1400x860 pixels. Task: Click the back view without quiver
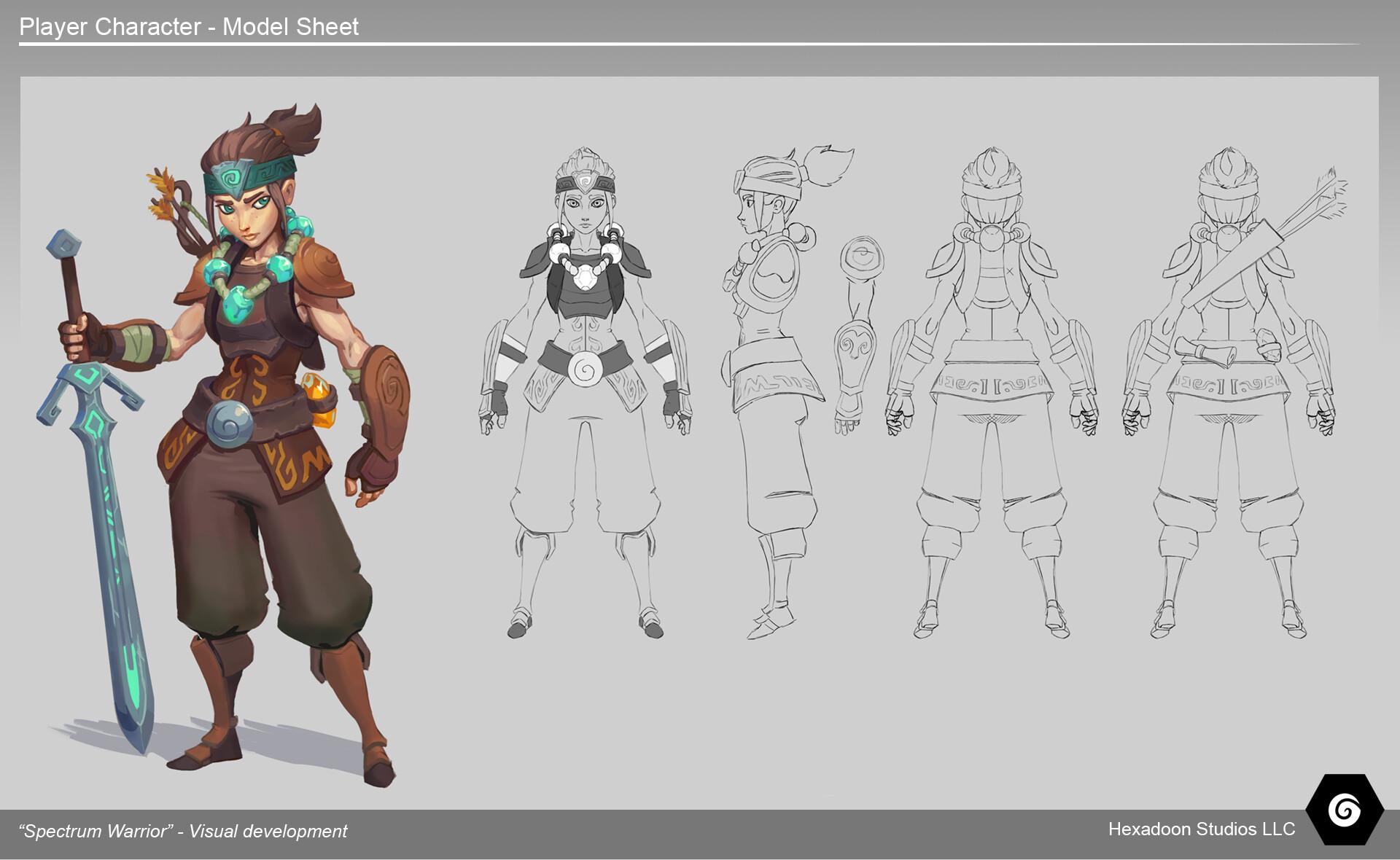pyautogui.click(x=992, y=394)
